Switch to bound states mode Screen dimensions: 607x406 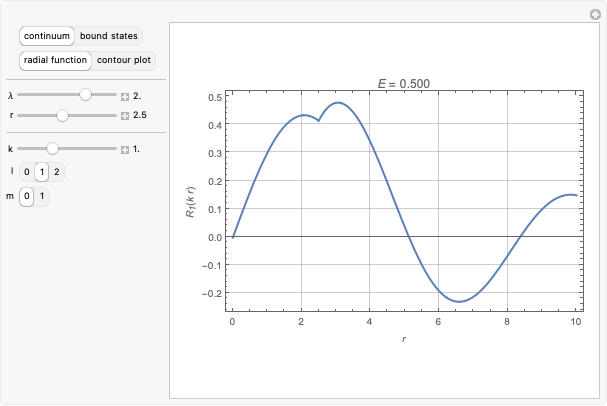pyautogui.click(x=110, y=36)
